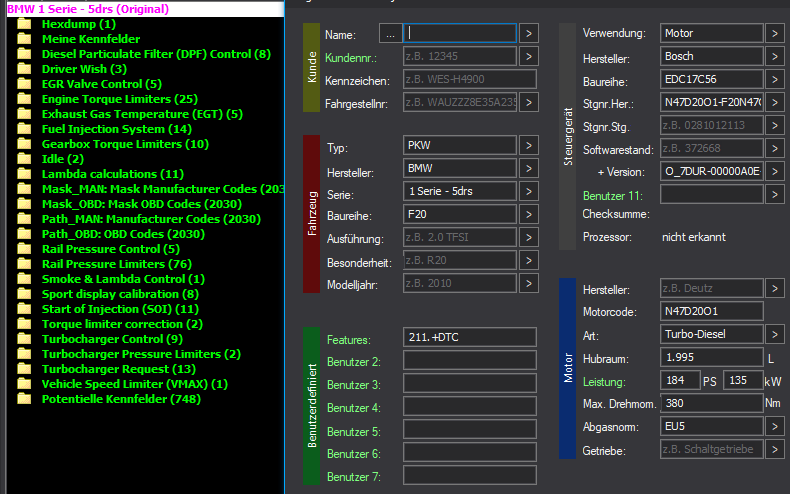Open the arrow beside + Version field
This screenshot has width=790, height=494.
[775, 171]
